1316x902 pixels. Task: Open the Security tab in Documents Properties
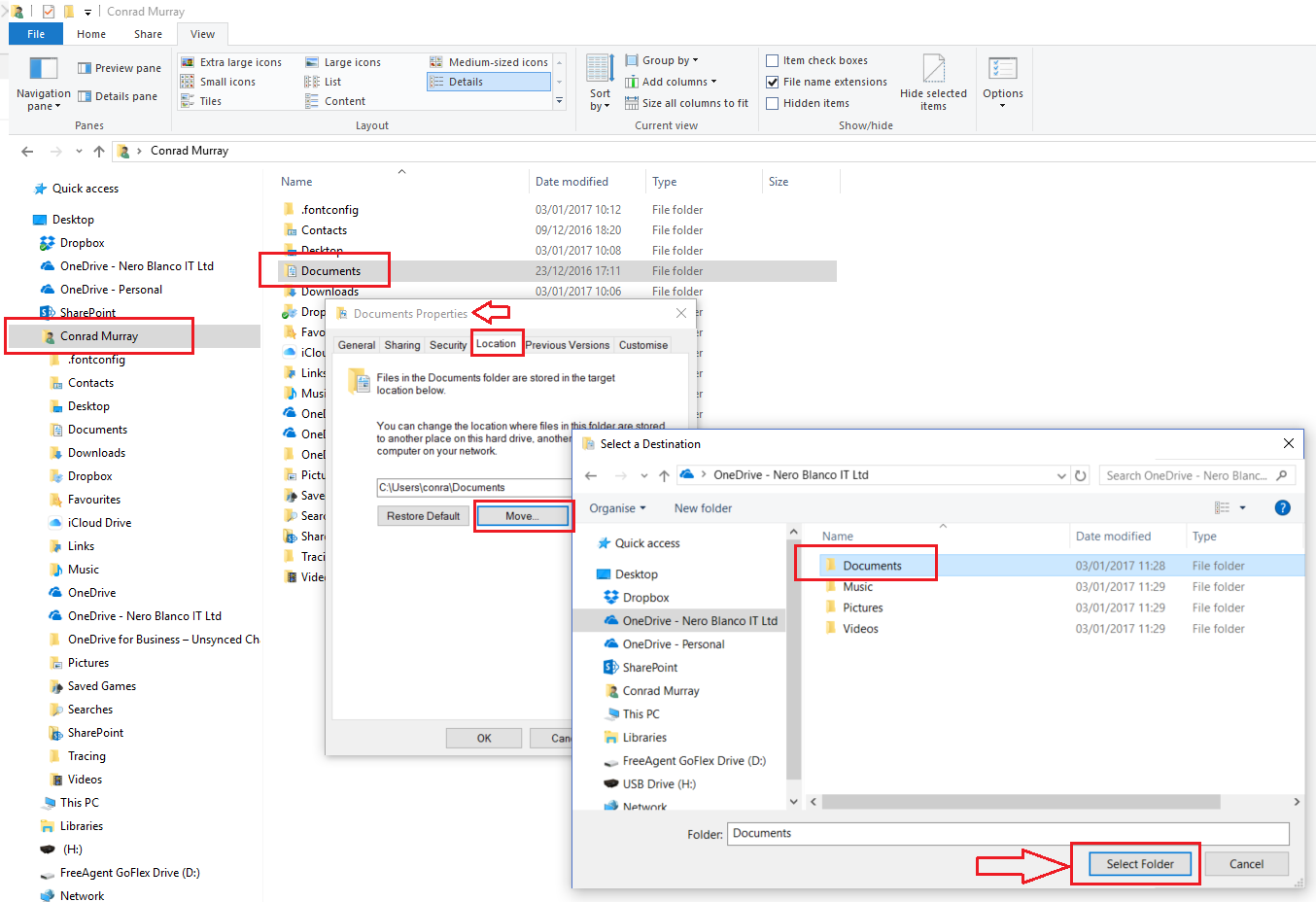tap(448, 345)
